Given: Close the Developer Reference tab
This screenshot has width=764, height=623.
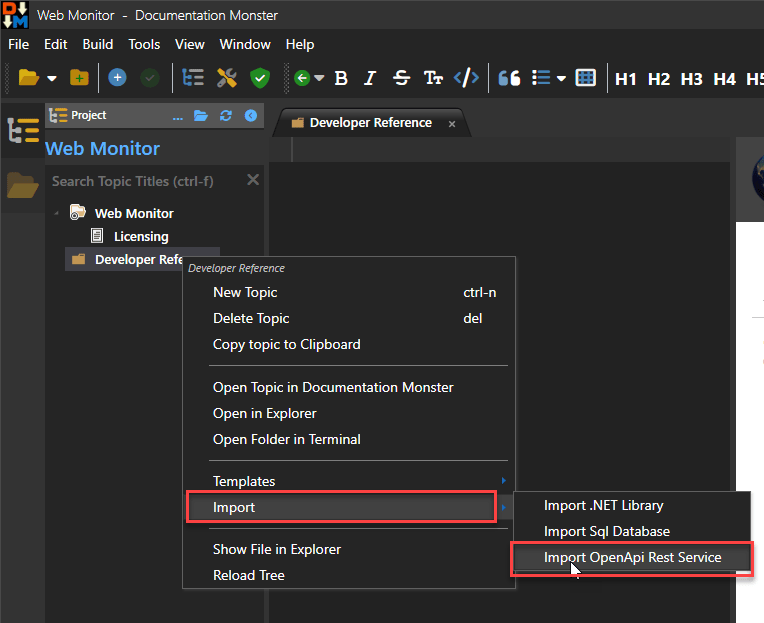Looking at the screenshot, I should coord(452,124).
